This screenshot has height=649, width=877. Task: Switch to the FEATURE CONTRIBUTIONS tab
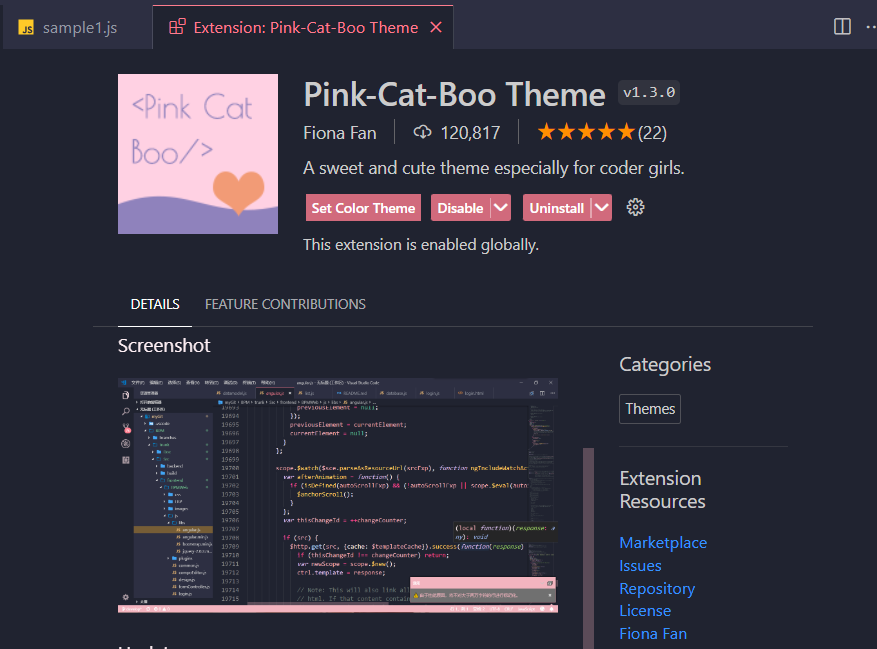click(285, 304)
